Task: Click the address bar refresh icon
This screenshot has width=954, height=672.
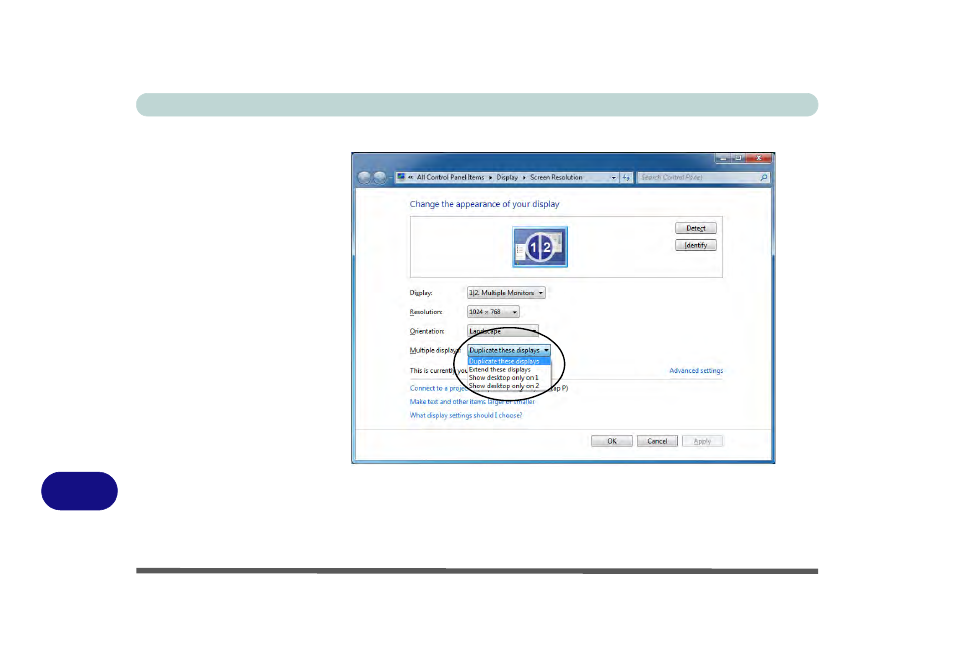Action: tap(626, 177)
